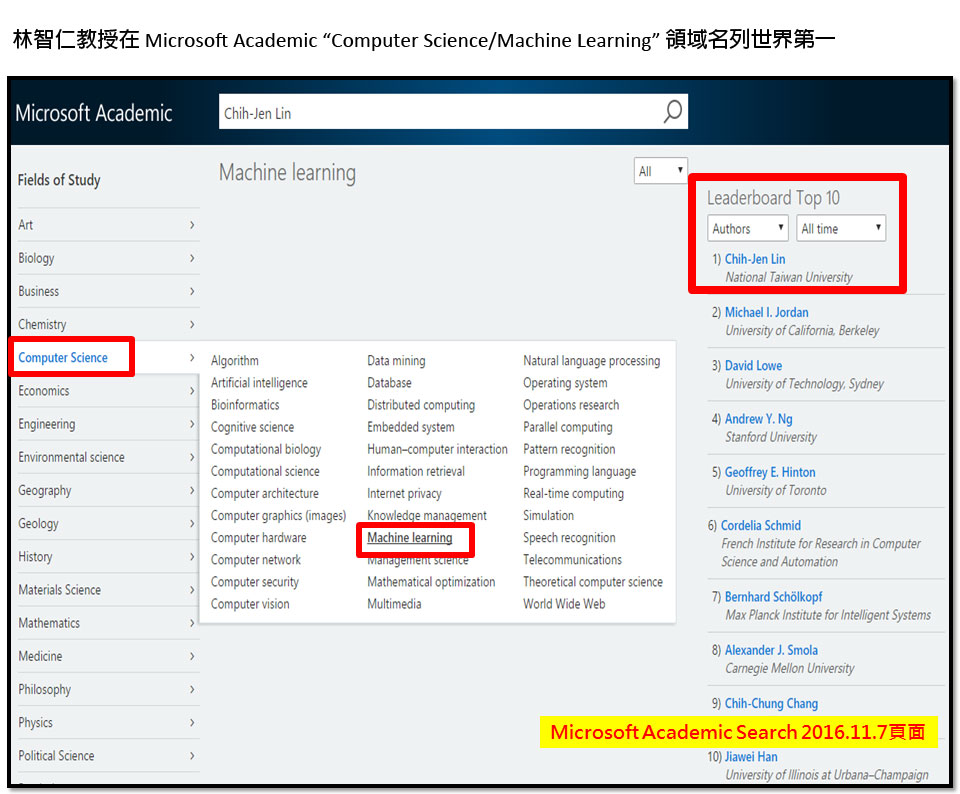Select Materials Science field
Viewport: 960px width, 794px height.
point(59,590)
